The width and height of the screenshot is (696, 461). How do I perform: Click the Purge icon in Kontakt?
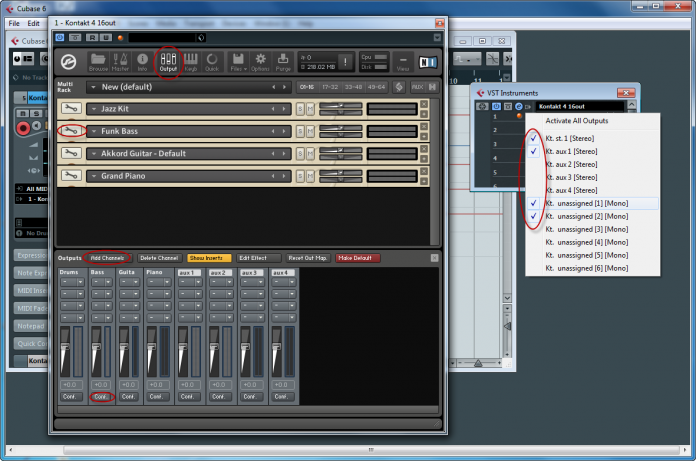click(283, 62)
